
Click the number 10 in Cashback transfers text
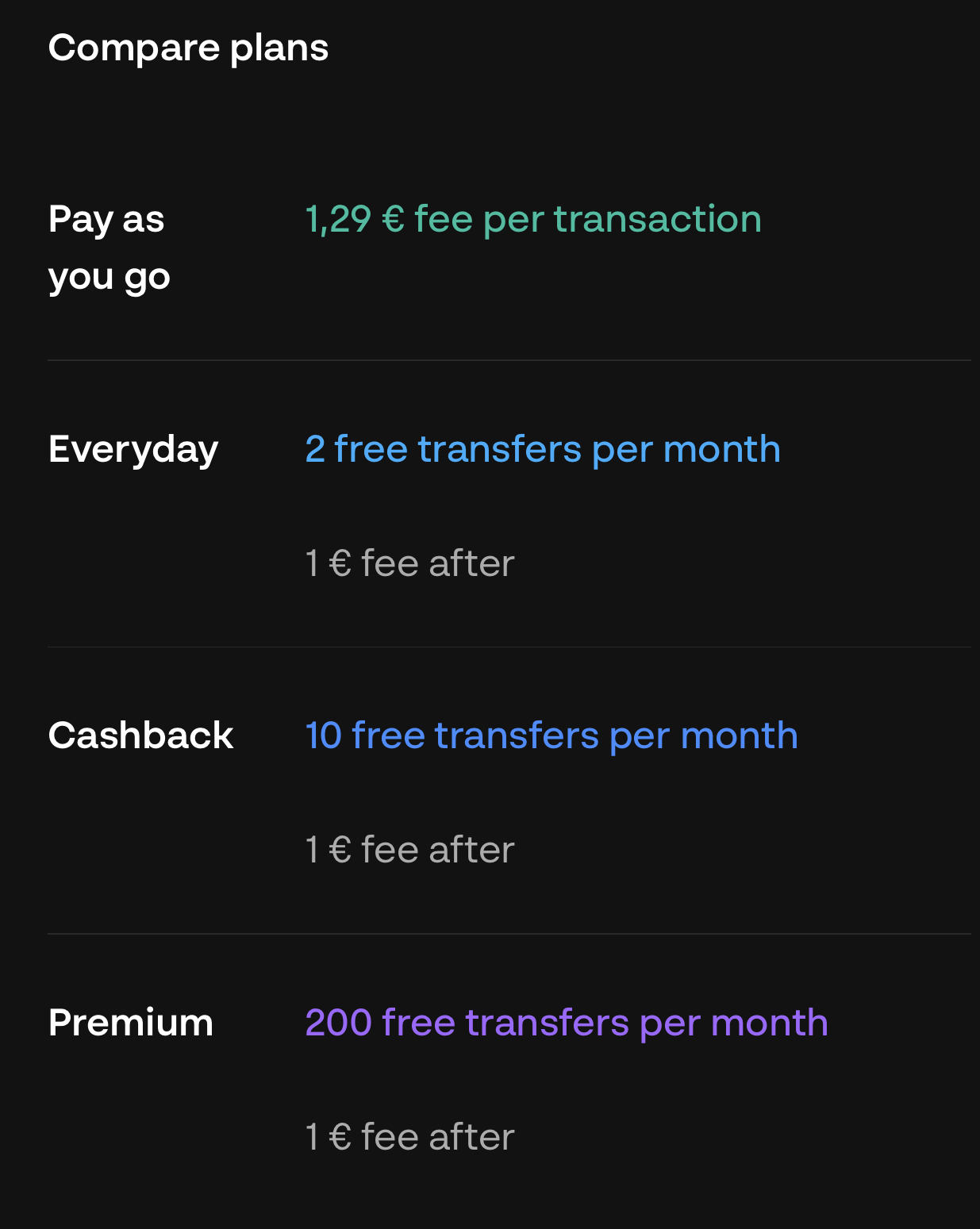click(x=323, y=735)
